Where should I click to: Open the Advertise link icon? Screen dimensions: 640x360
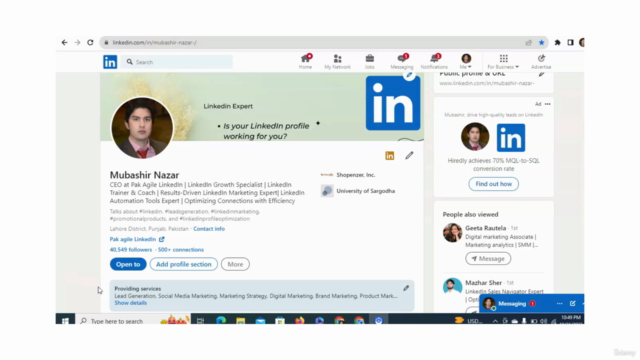pyautogui.click(x=541, y=62)
